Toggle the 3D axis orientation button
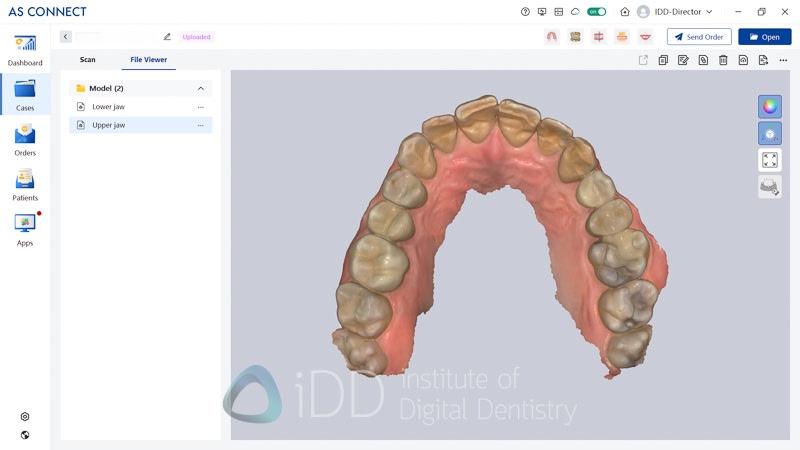Viewport: 800px width, 450px height. click(770, 133)
